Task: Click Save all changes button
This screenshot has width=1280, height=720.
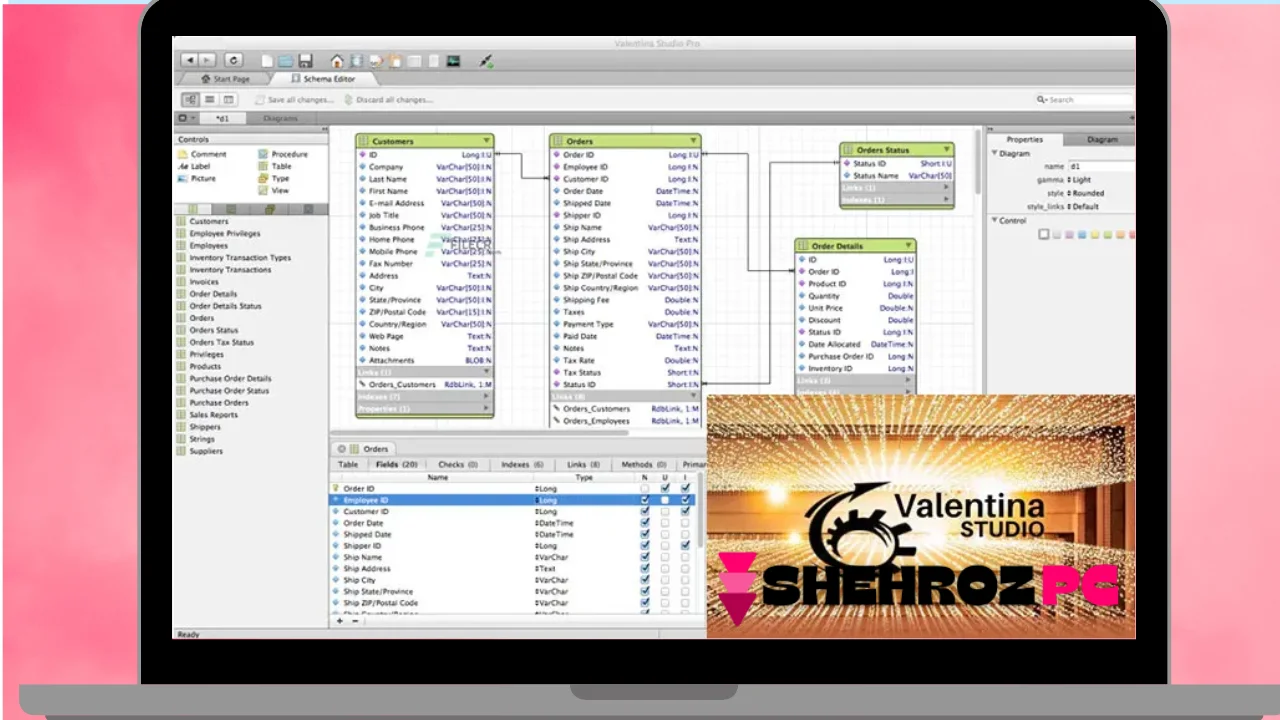Action: point(294,100)
